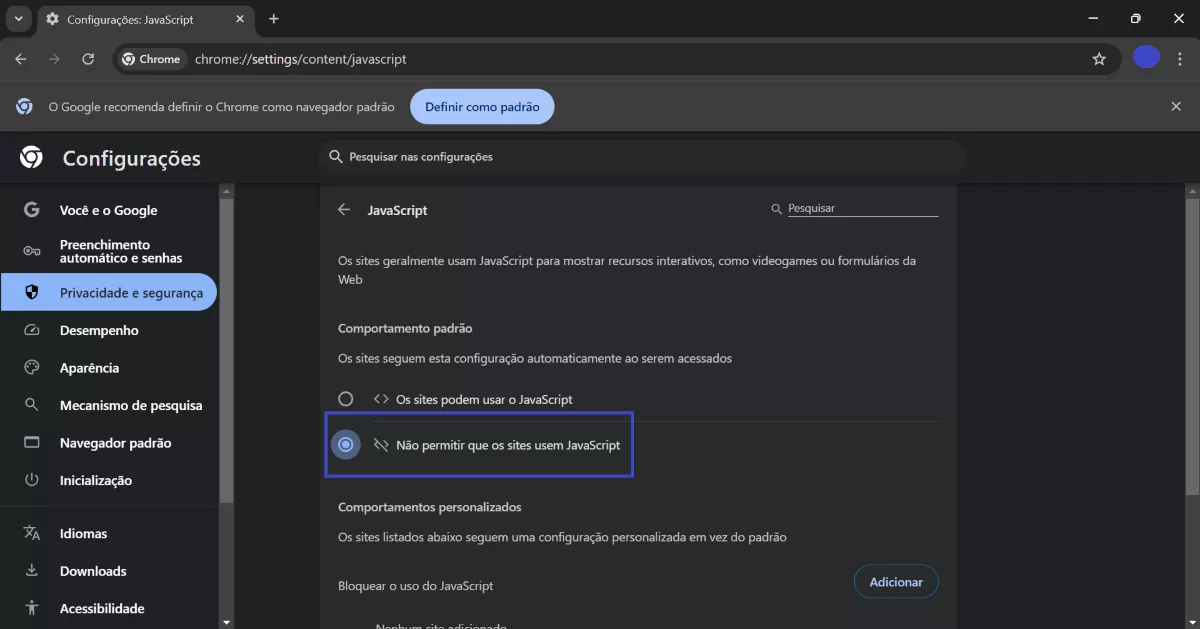Click the Mecanismo de pesquisa magnifier icon
1200x629 pixels.
click(31, 405)
